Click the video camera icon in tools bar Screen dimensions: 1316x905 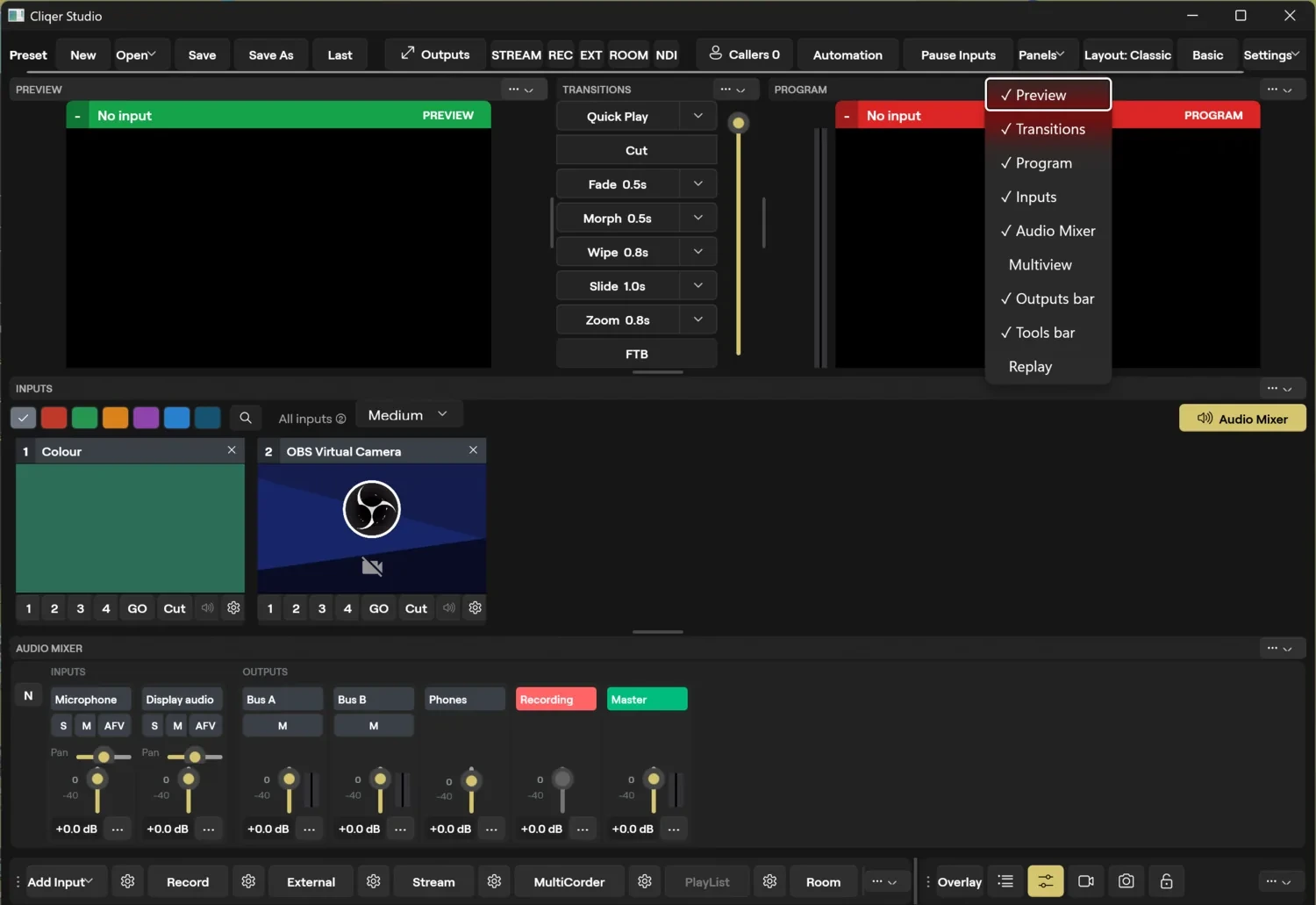(x=1086, y=881)
